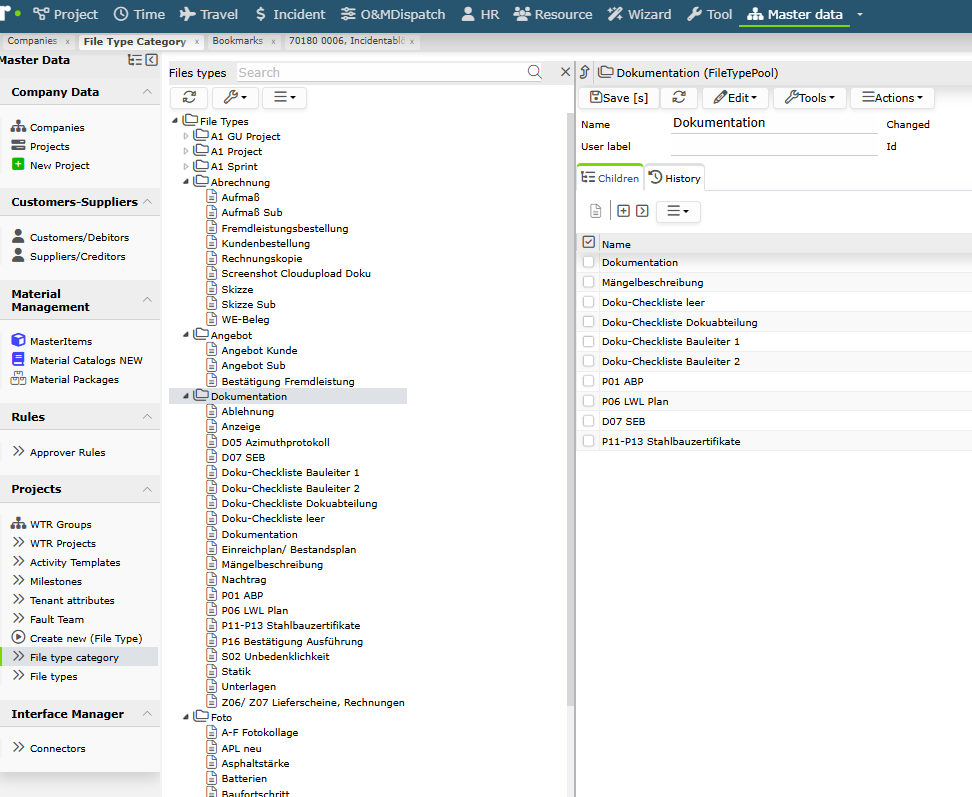Open the Tools dropdown in detail panel
The width and height of the screenshot is (972, 797).
810,98
